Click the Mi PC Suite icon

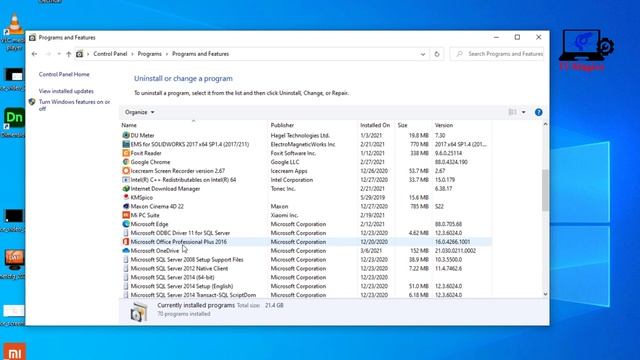click(x=126, y=215)
